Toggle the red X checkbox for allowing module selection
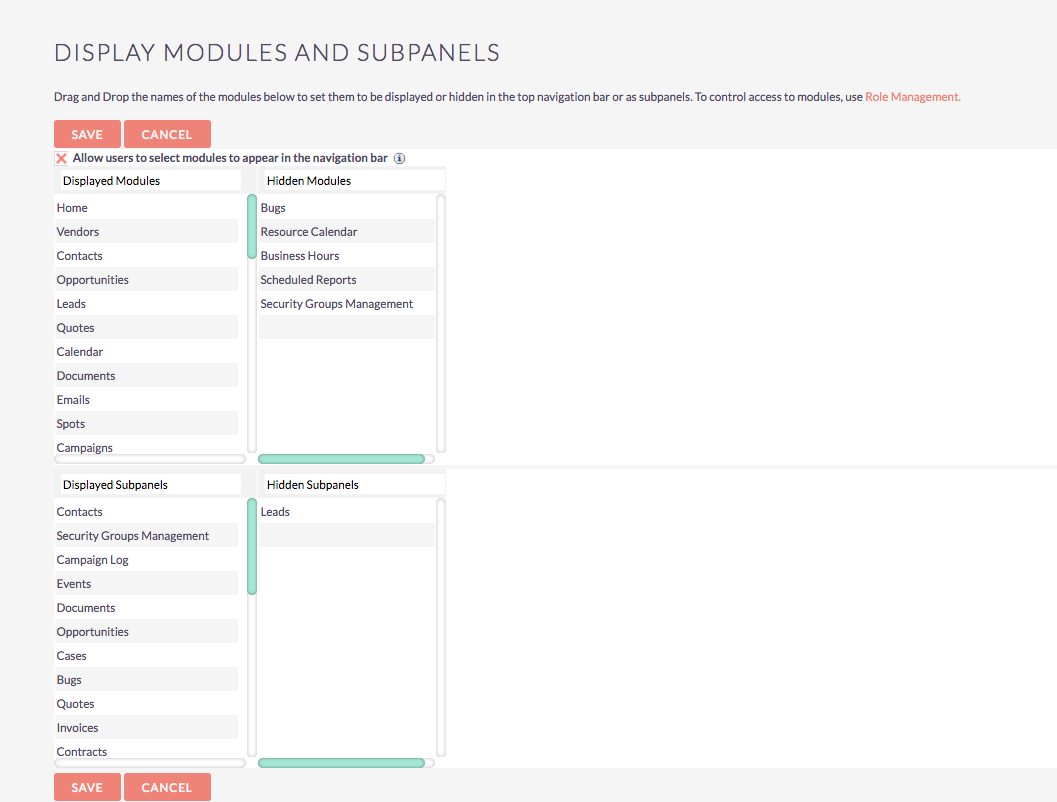The width and height of the screenshot is (1057, 802). pos(59,158)
